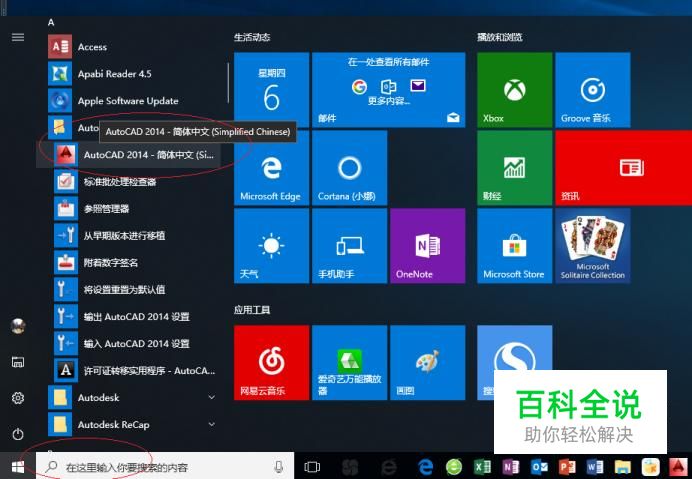Click the 应用工具 group heading
The height and width of the screenshot is (479, 692).
click(x=252, y=310)
